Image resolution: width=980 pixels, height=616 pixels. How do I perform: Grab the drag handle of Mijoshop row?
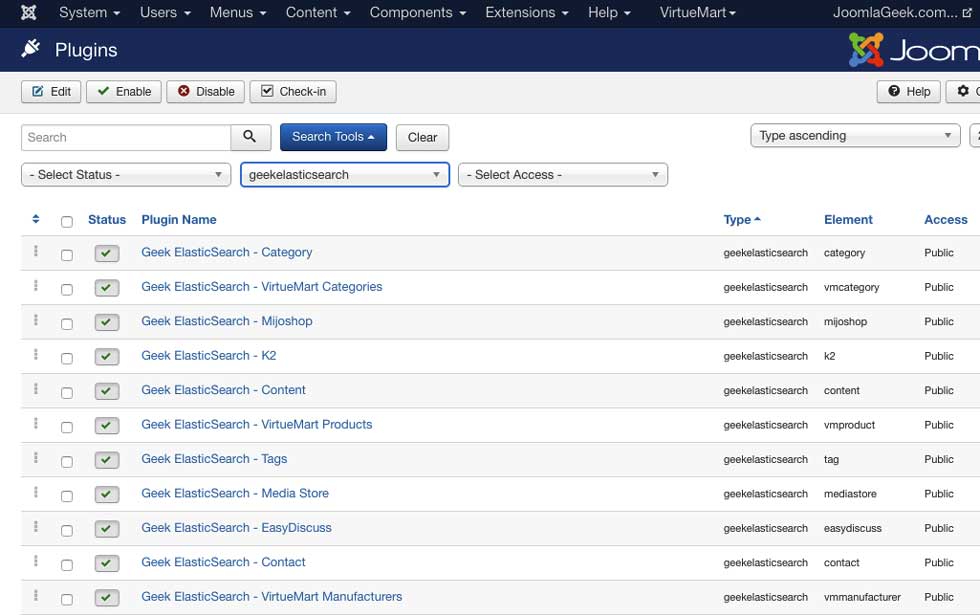tap(36, 320)
